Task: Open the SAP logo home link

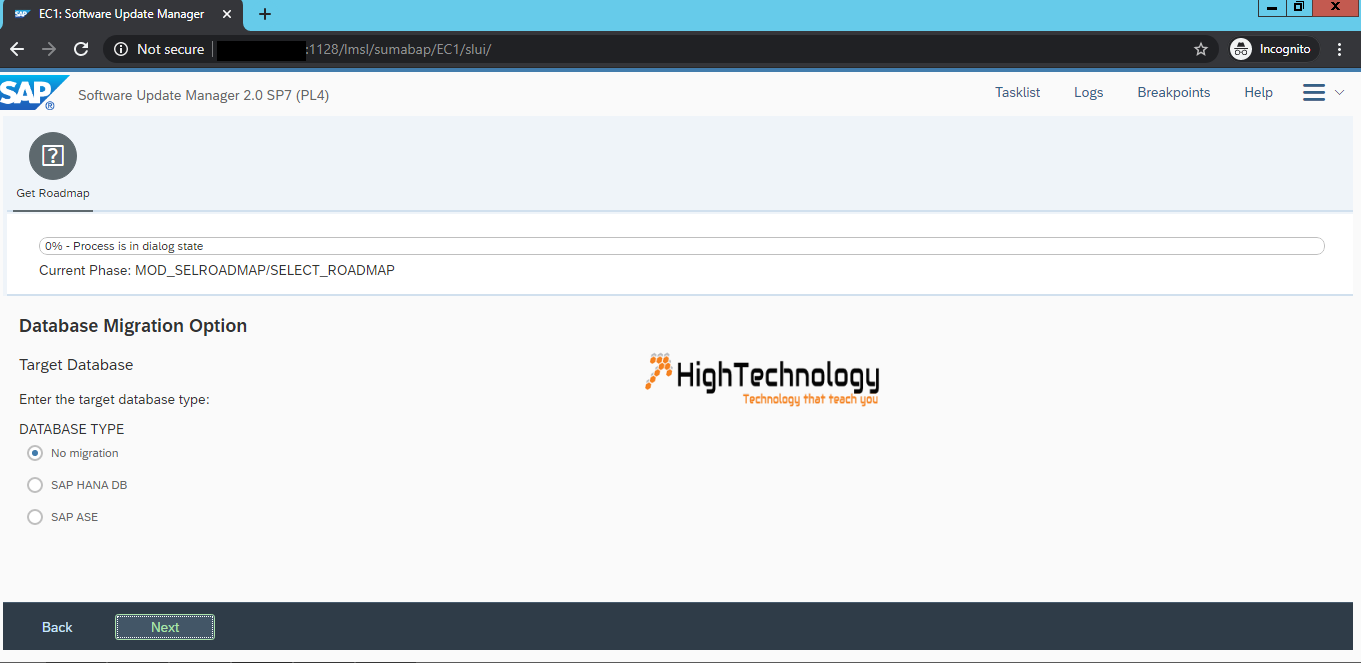Action: [34, 93]
